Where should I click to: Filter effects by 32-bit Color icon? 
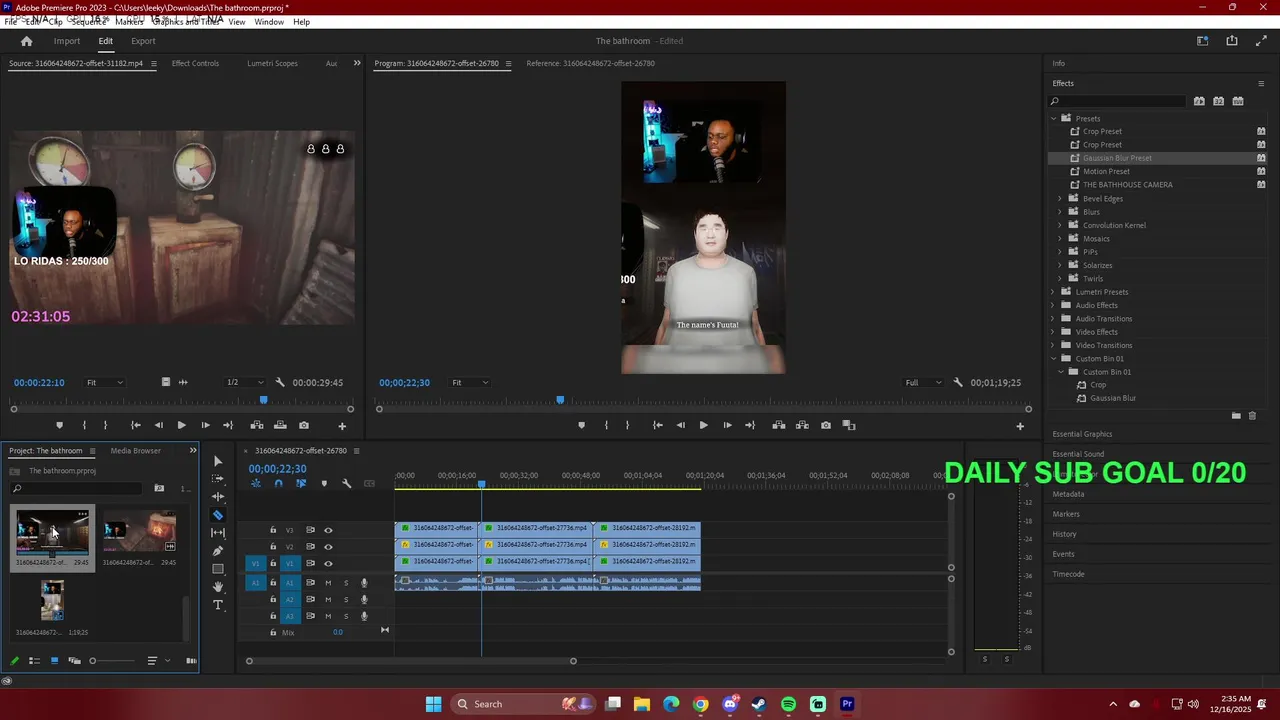[1218, 101]
